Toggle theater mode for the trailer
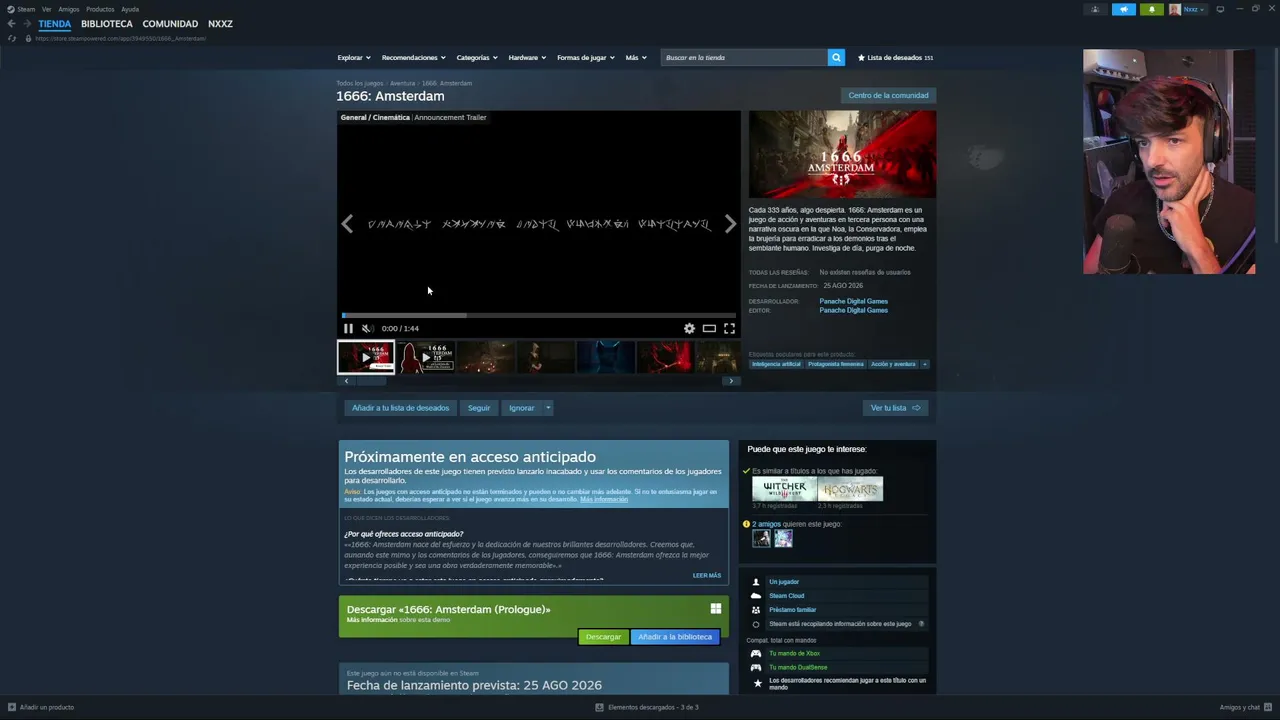 click(x=709, y=328)
